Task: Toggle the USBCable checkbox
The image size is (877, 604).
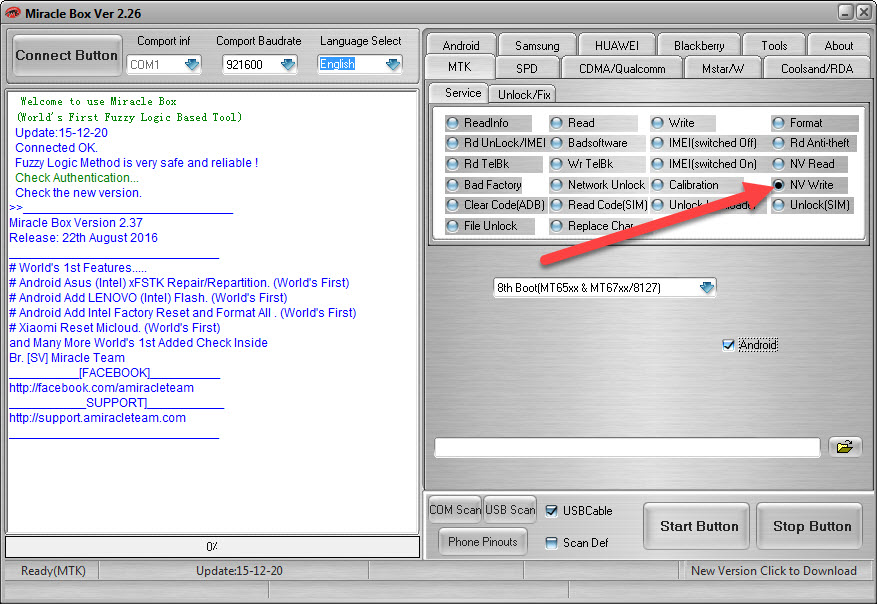Action: tap(551, 511)
